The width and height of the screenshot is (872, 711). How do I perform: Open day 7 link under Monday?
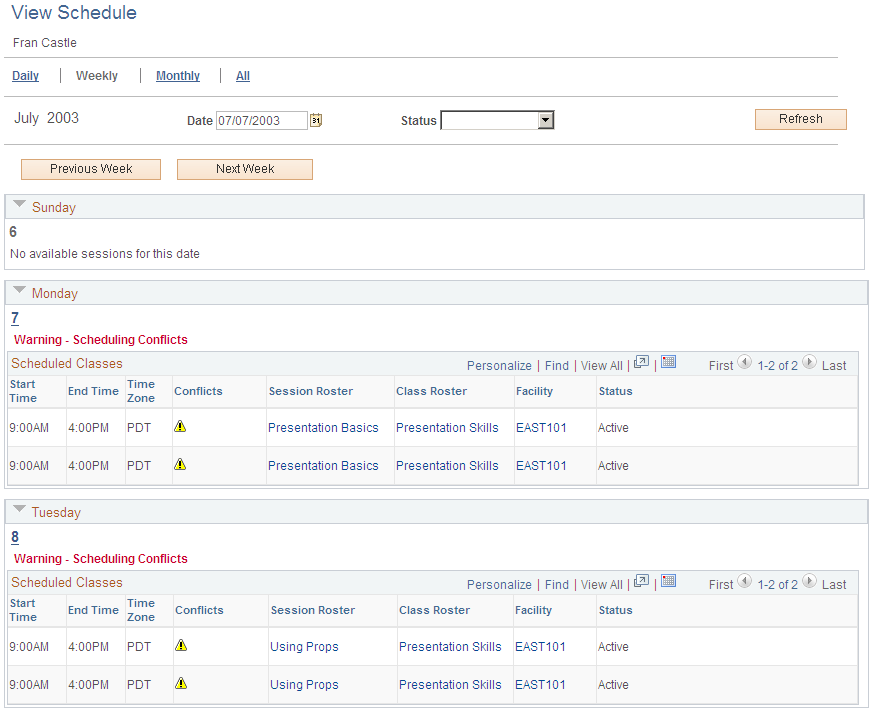[x=15, y=318]
